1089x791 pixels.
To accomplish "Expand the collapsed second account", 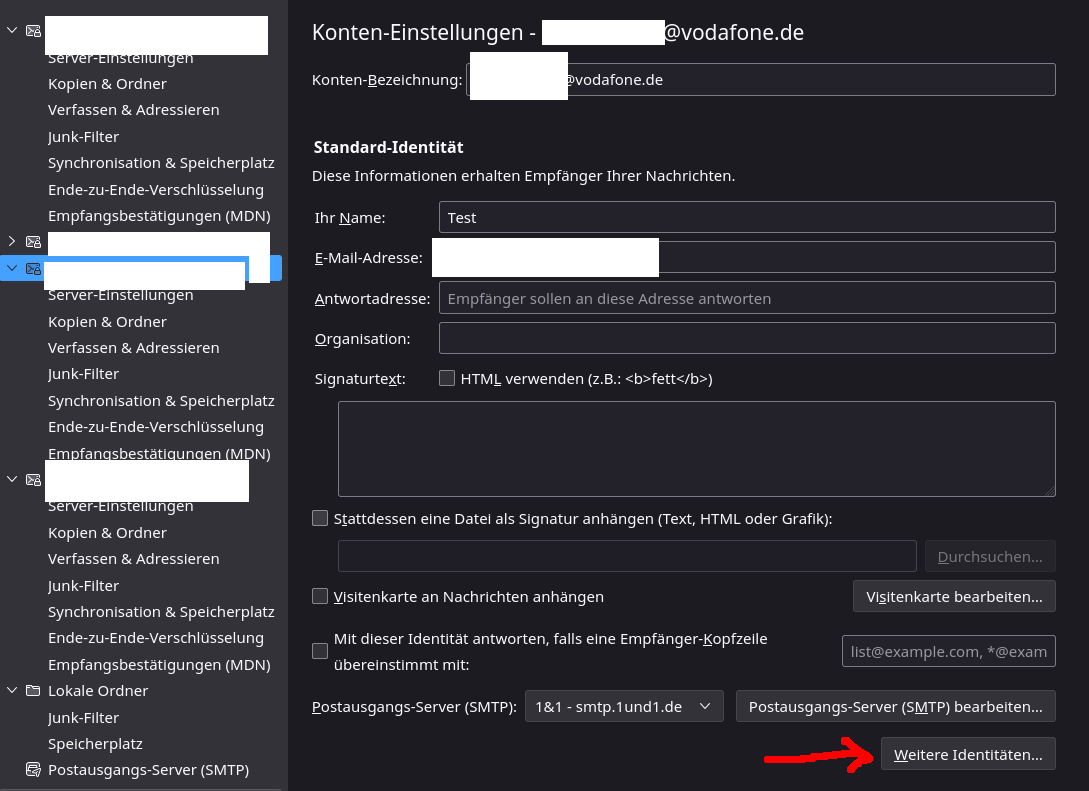I will click(x=12, y=241).
